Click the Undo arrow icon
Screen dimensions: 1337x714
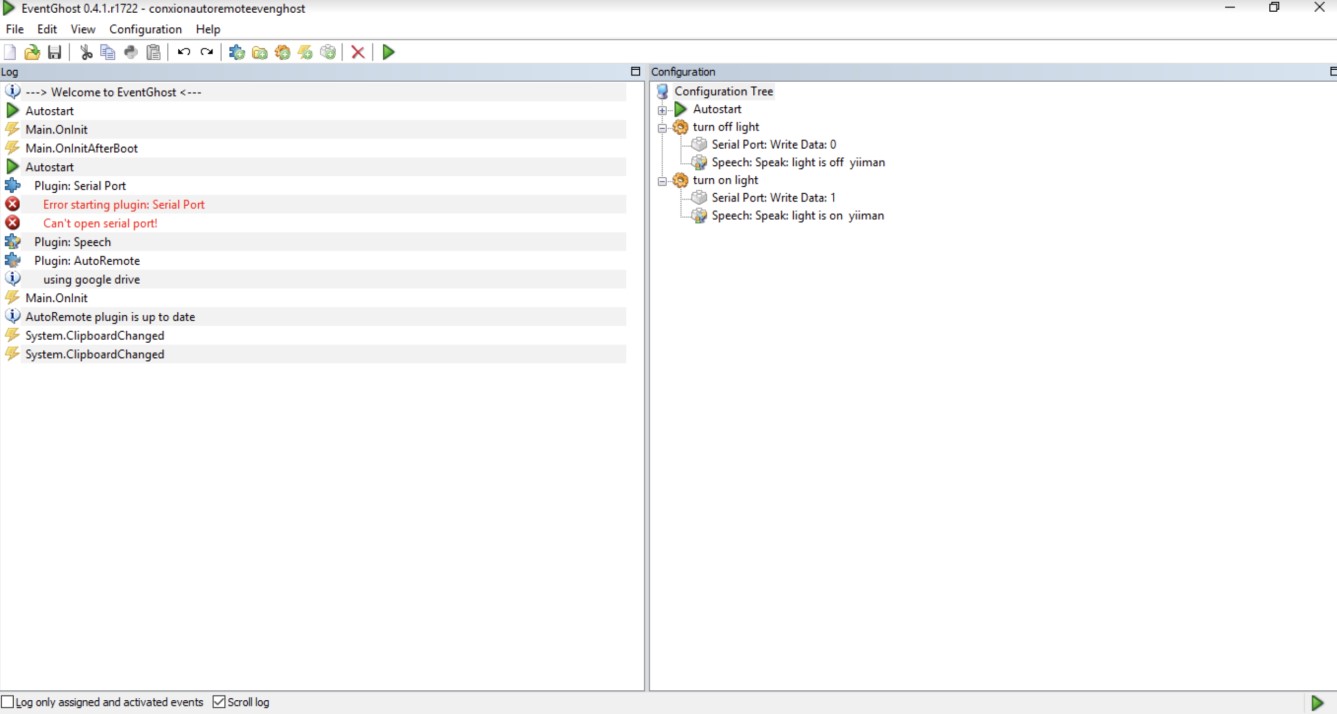pos(184,52)
